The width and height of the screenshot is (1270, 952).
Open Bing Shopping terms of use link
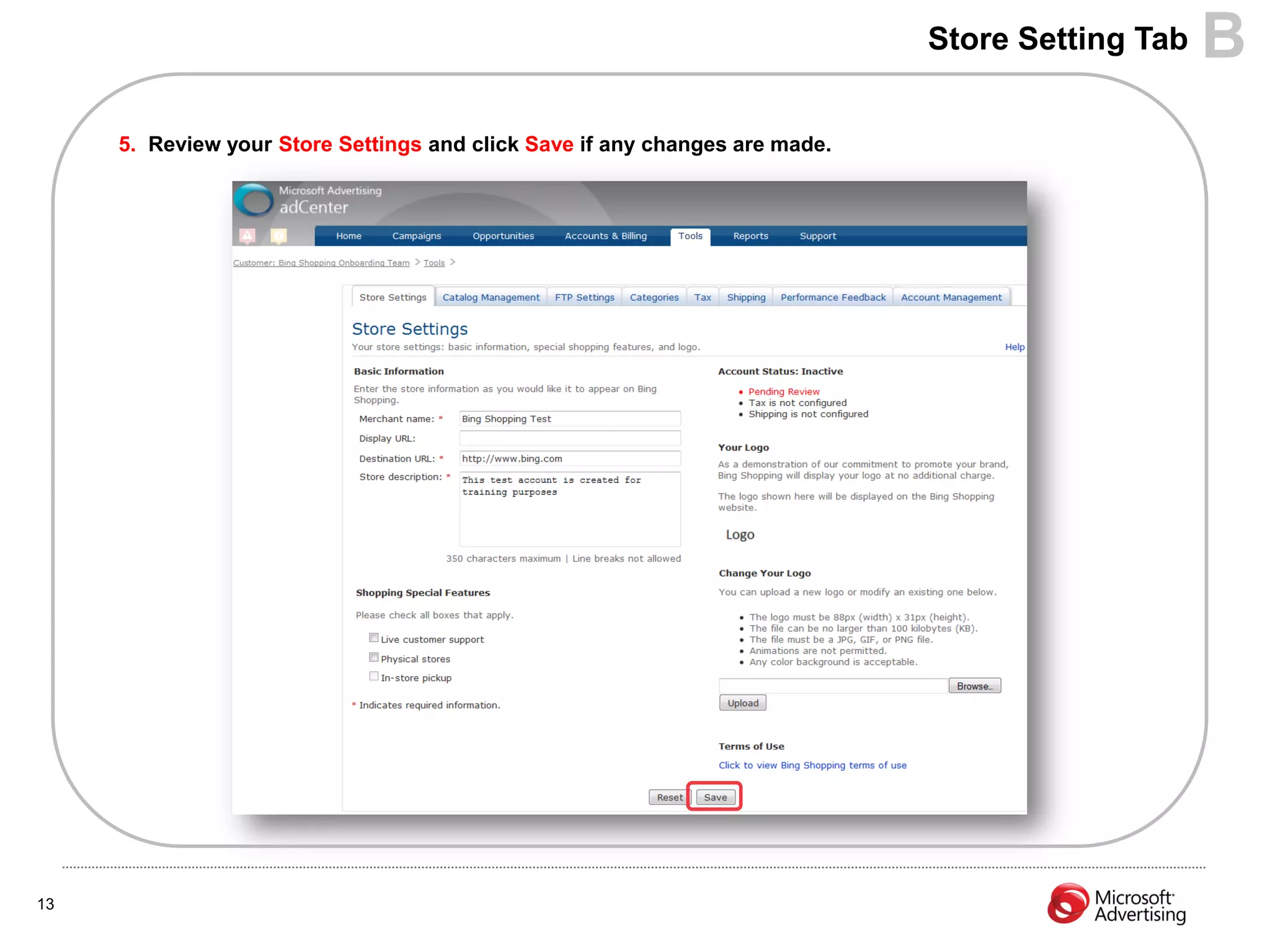[x=812, y=765]
